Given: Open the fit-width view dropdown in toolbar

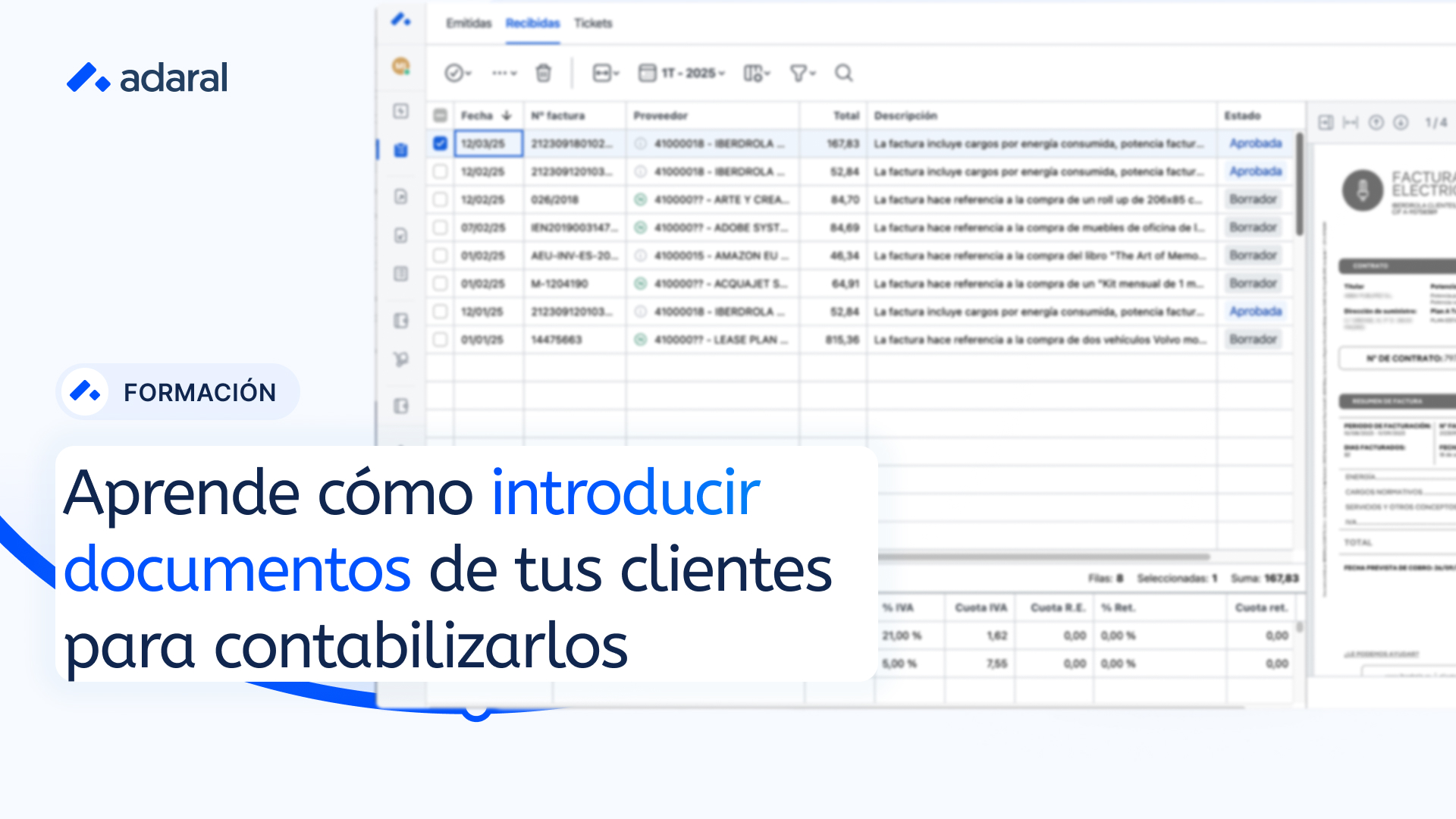Looking at the screenshot, I should [x=605, y=73].
